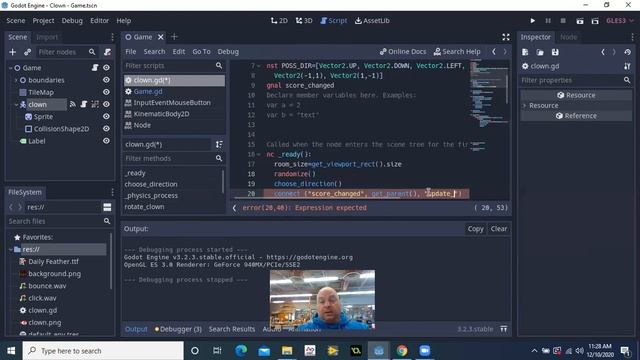640x360 pixels.
Task: Open the script icon on Game node
Action: pyautogui.click(x=95, y=68)
